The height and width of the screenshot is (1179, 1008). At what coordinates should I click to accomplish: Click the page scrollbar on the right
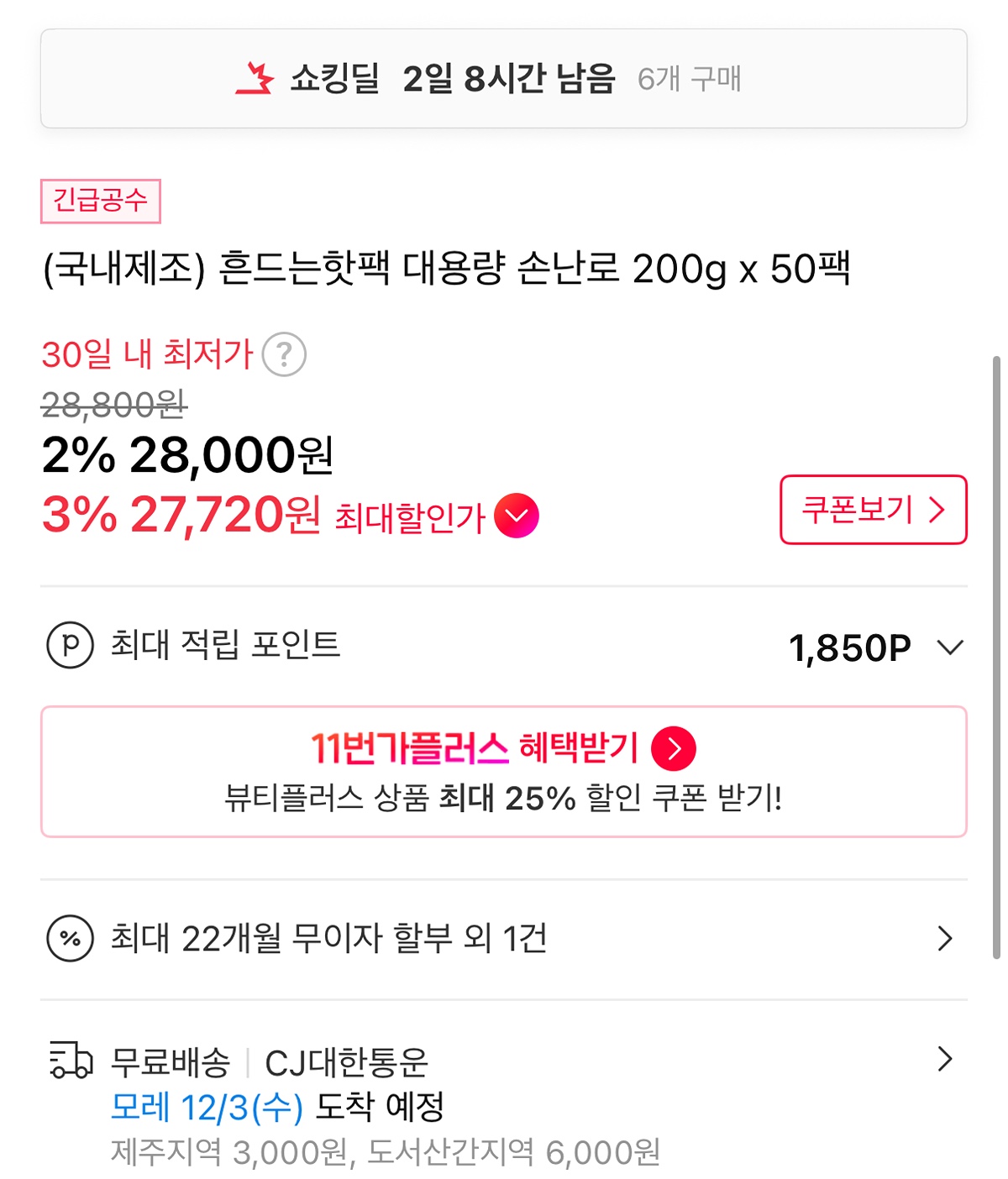(x=996, y=655)
